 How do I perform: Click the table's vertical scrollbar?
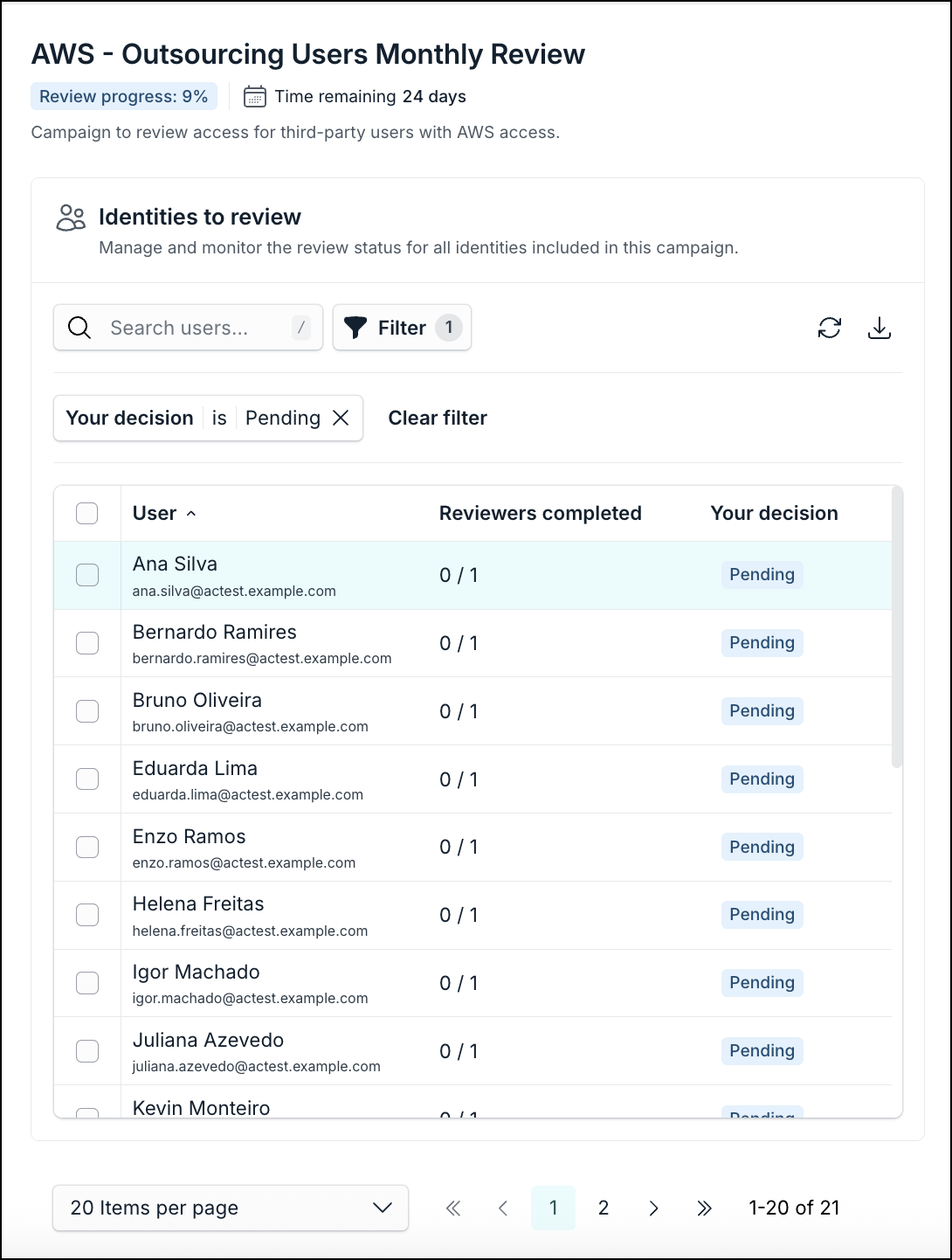[896, 627]
